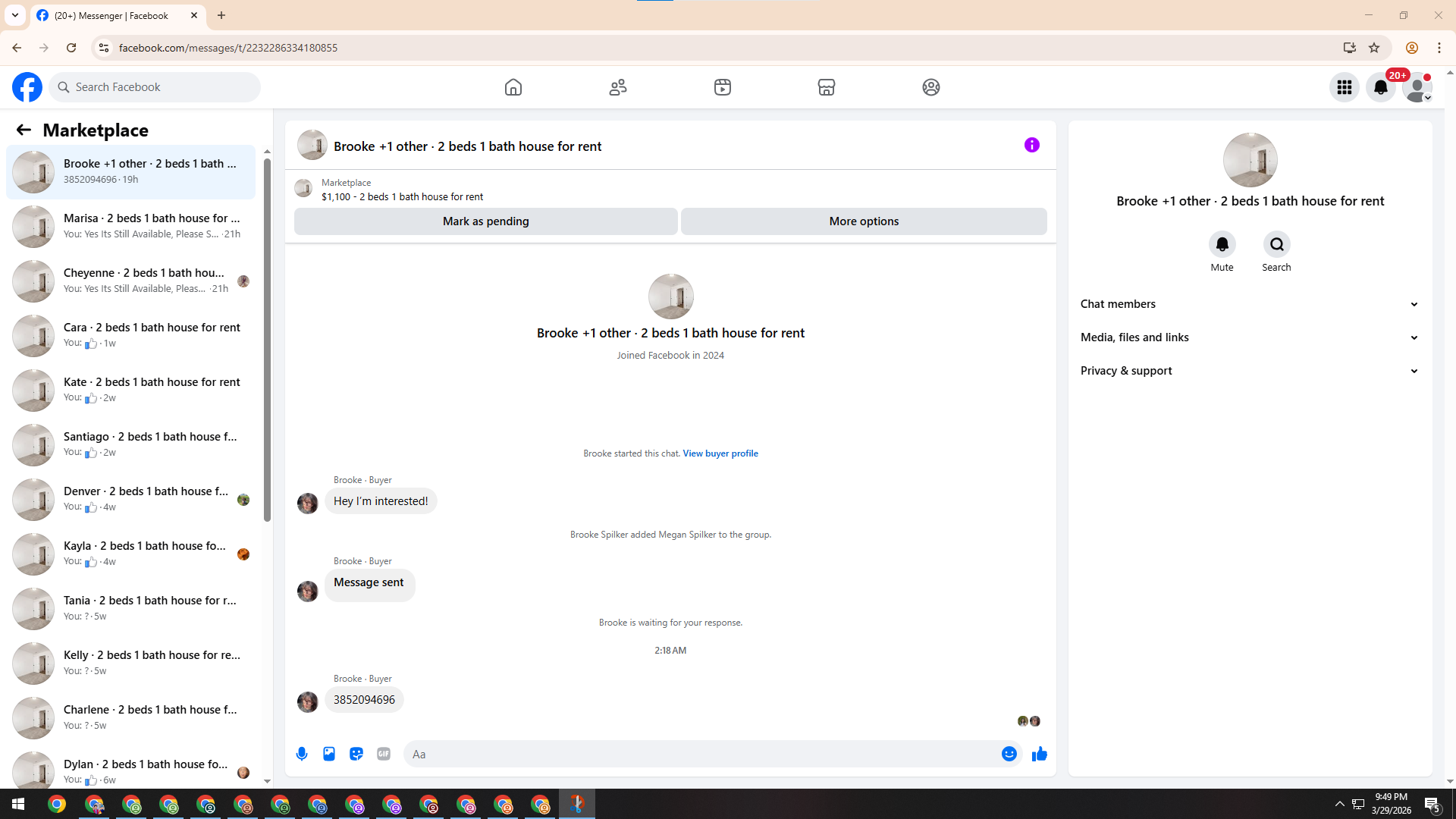This screenshot has width=1456, height=819.
Task: Expand the Privacy & support section
Action: (1250, 371)
